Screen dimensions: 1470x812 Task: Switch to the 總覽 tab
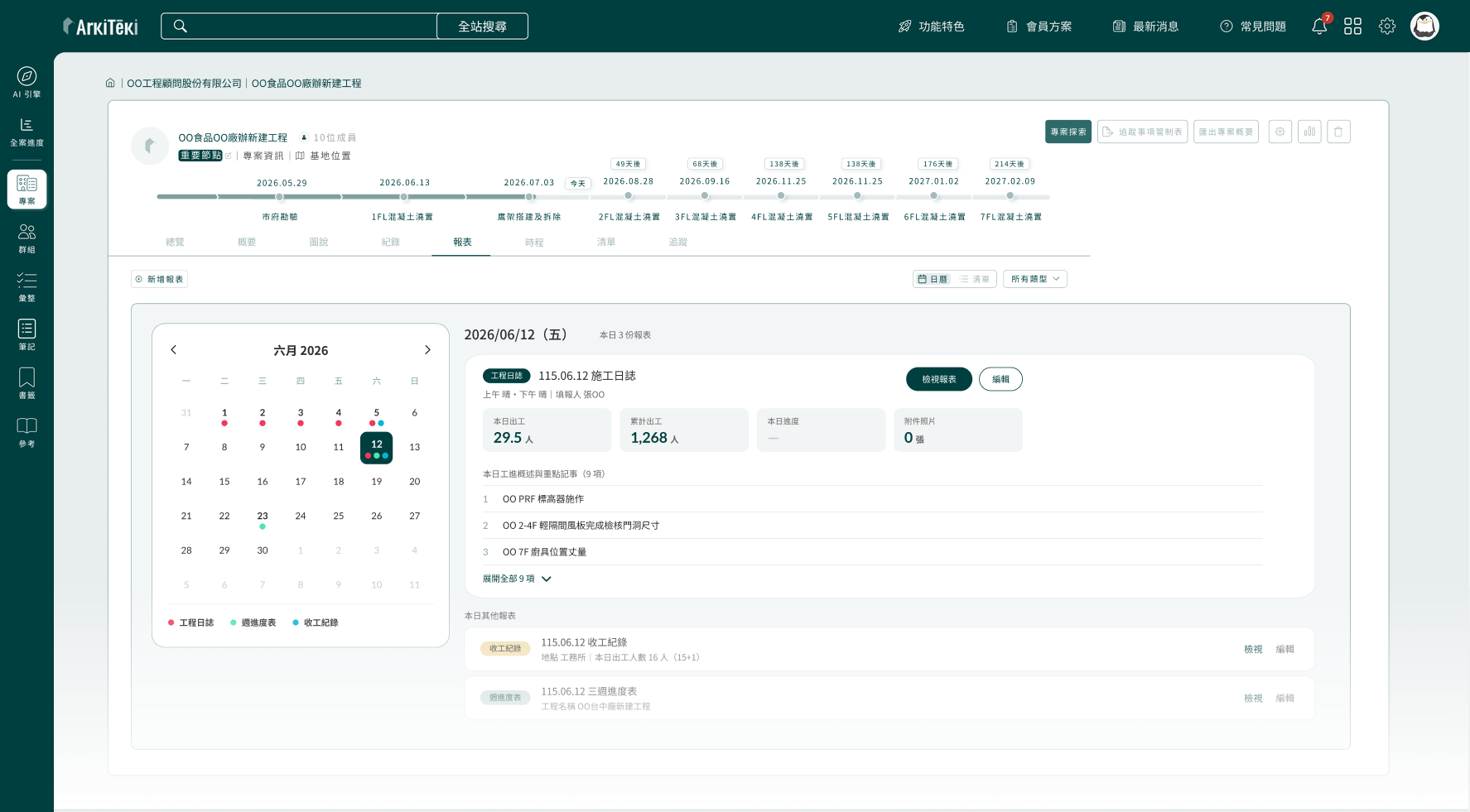(x=175, y=242)
